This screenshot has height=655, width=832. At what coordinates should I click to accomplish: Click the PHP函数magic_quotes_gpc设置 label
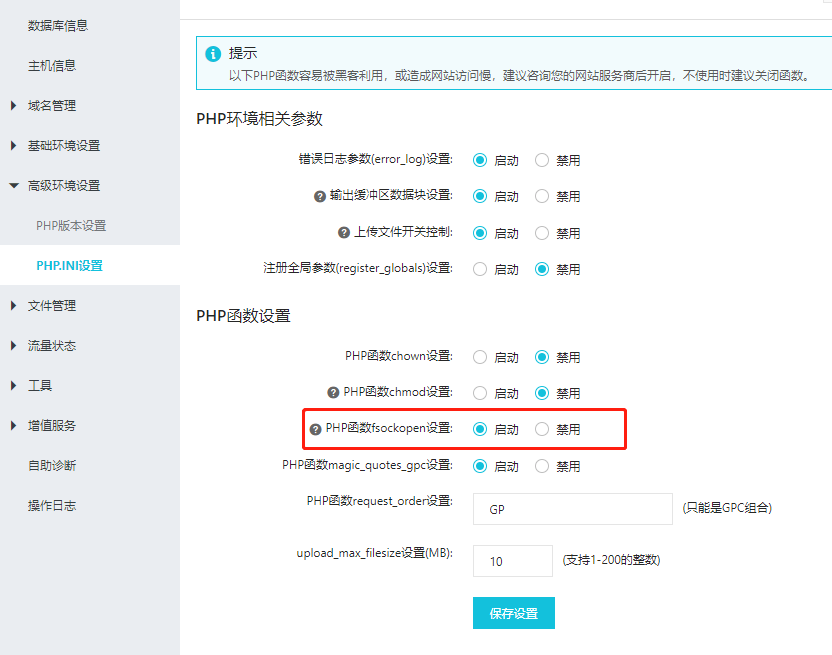(x=367, y=465)
